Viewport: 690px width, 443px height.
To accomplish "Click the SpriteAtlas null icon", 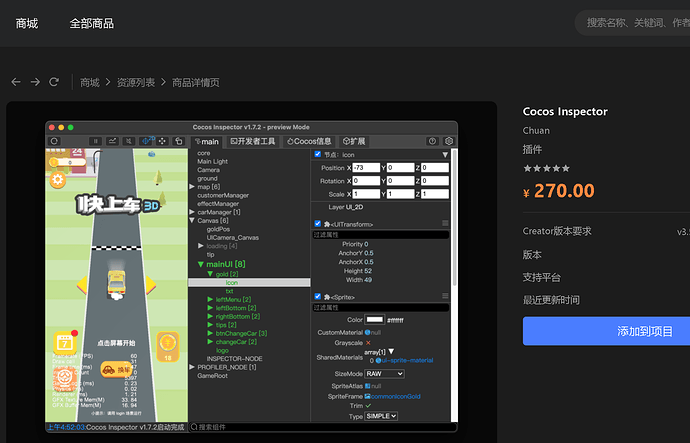I will pyautogui.click(x=367, y=386).
